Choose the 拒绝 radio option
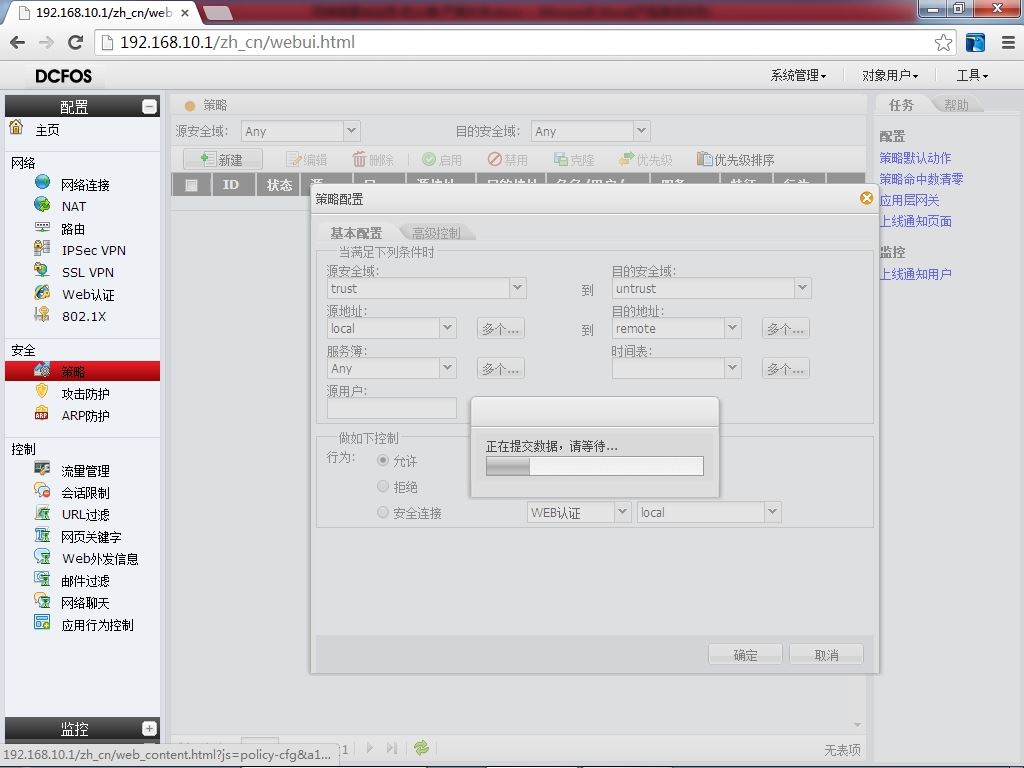The width and height of the screenshot is (1024, 768). (383, 487)
